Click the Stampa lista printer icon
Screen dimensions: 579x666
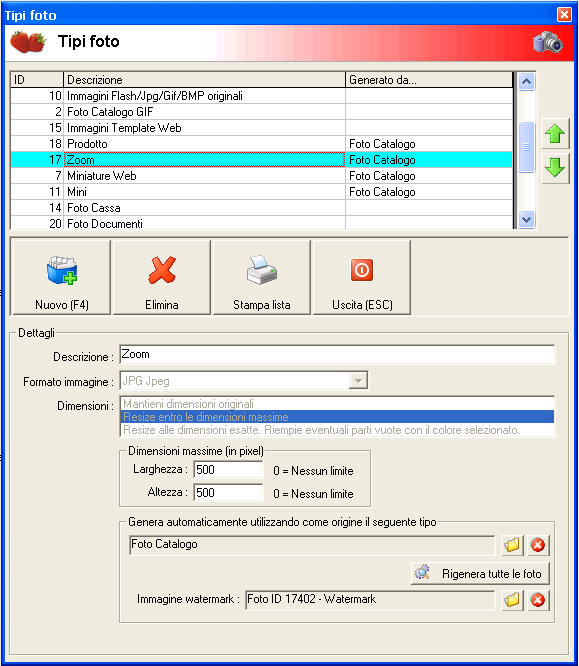point(262,270)
